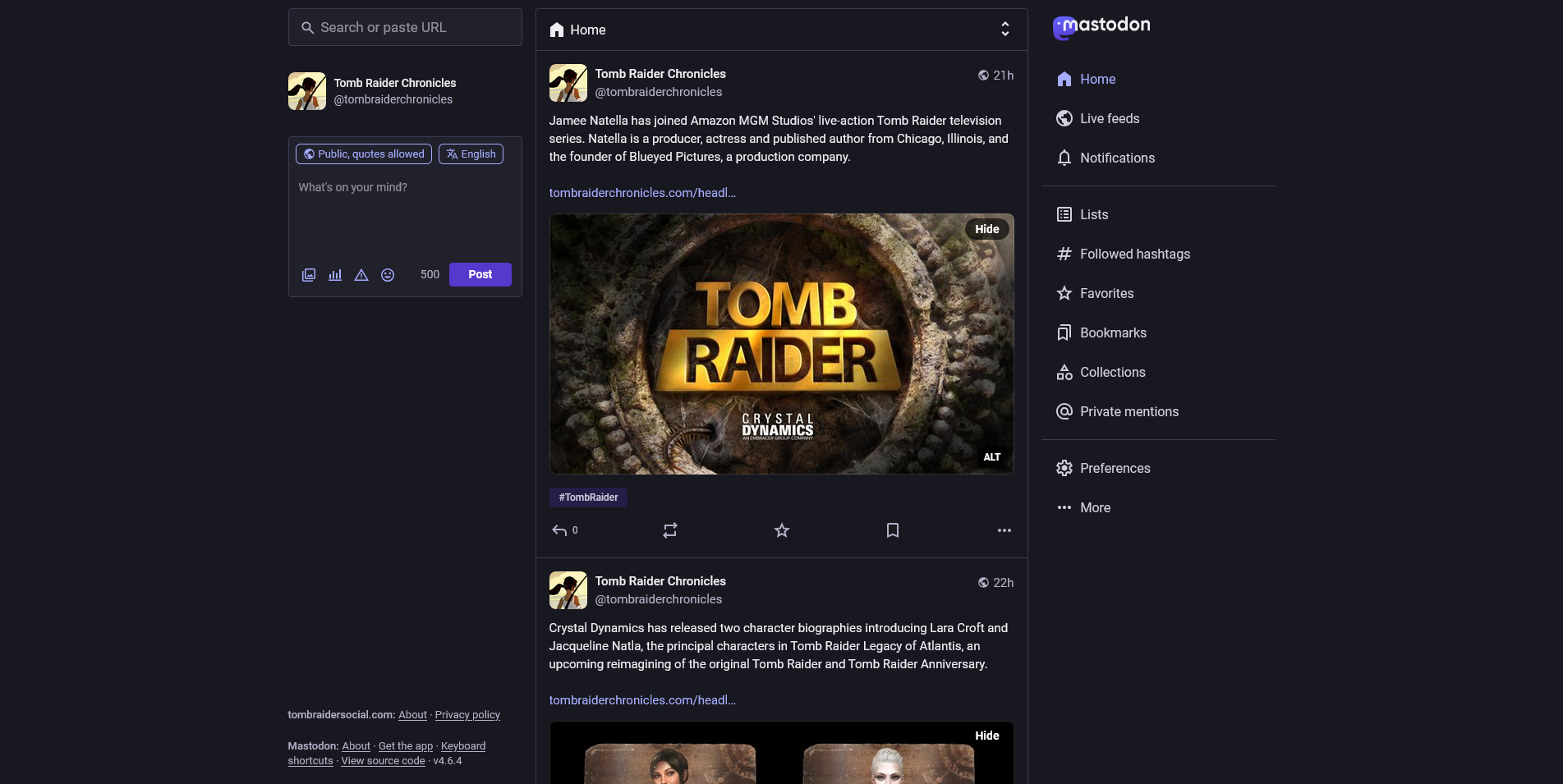Show ALT text of Tomb Raider image
The height and width of the screenshot is (784, 1563).
[x=992, y=457]
